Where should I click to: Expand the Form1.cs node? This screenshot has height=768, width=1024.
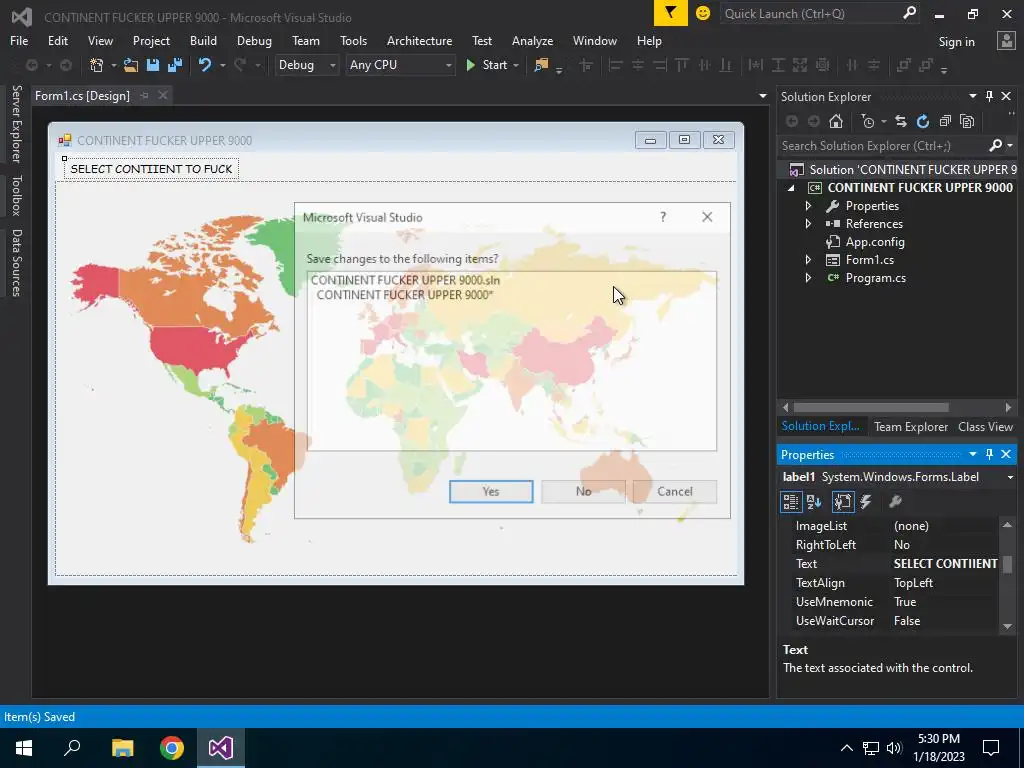[x=808, y=260]
